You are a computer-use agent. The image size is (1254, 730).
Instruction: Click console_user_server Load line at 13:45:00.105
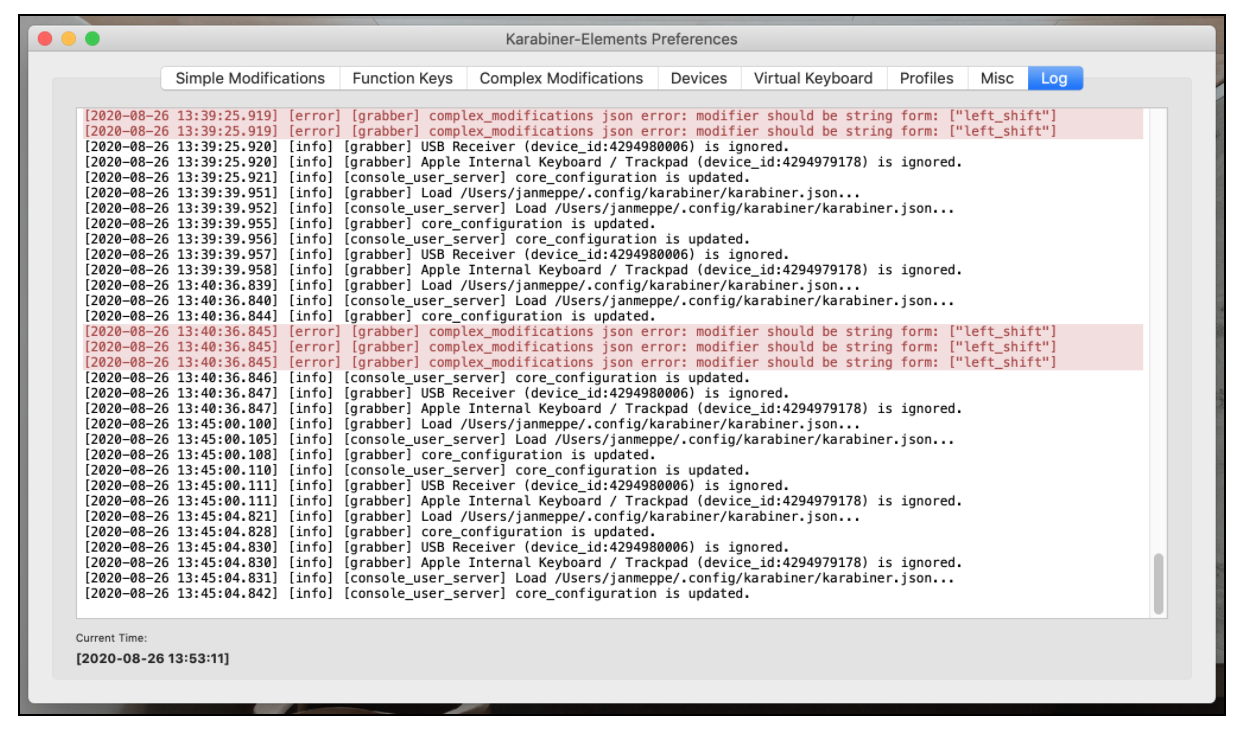click(x=519, y=440)
